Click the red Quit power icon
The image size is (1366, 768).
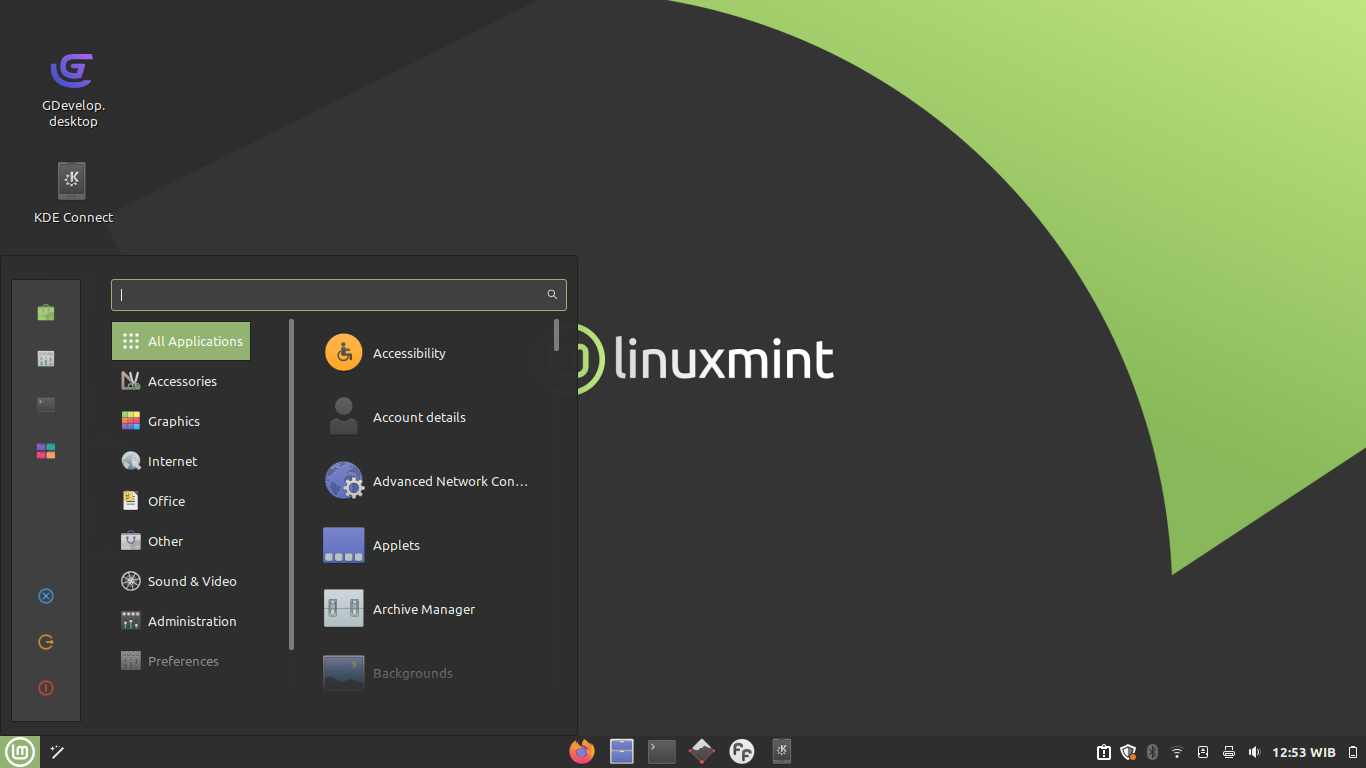click(46, 688)
